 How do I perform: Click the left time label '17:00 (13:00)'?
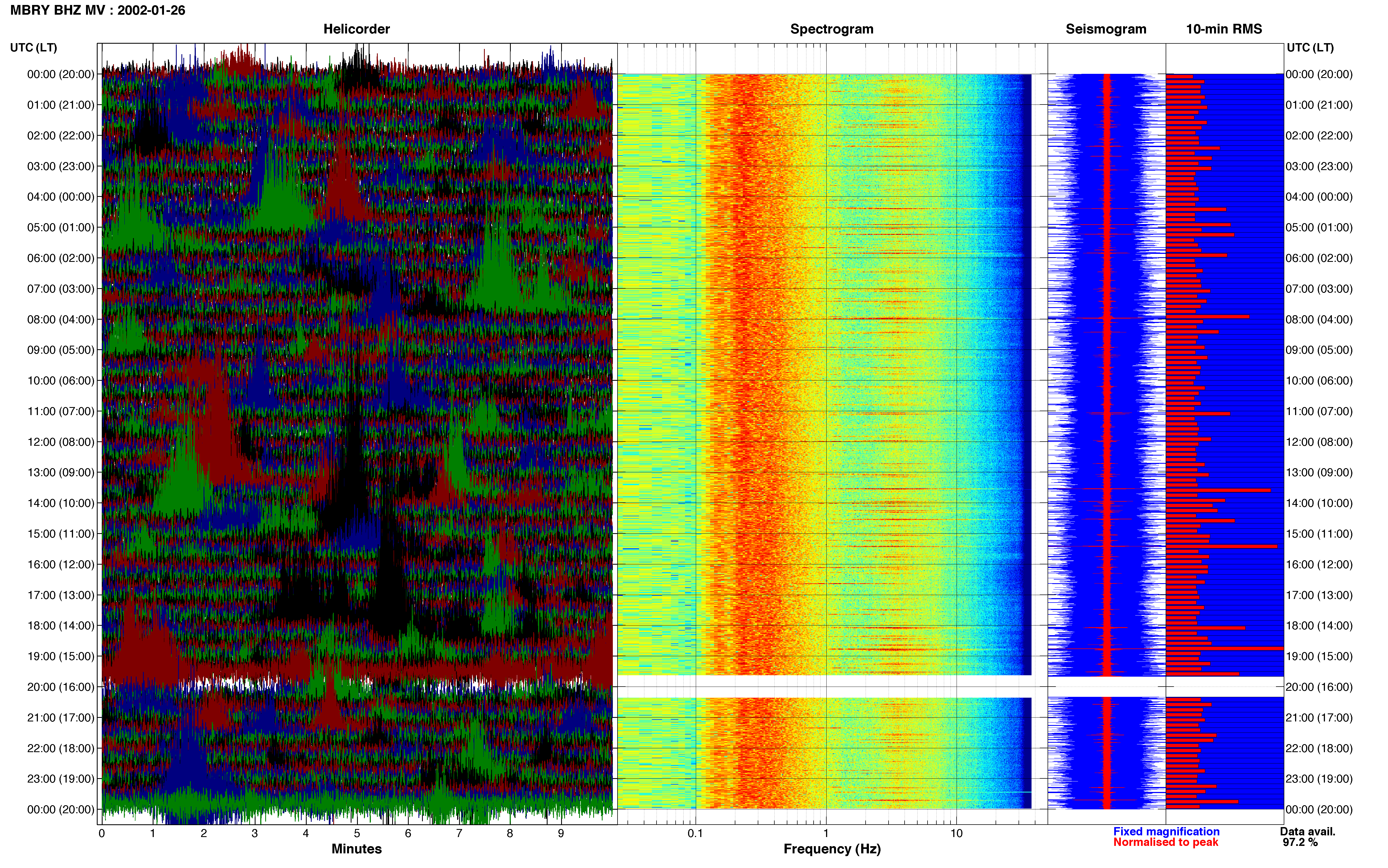pyautogui.click(x=61, y=595)
